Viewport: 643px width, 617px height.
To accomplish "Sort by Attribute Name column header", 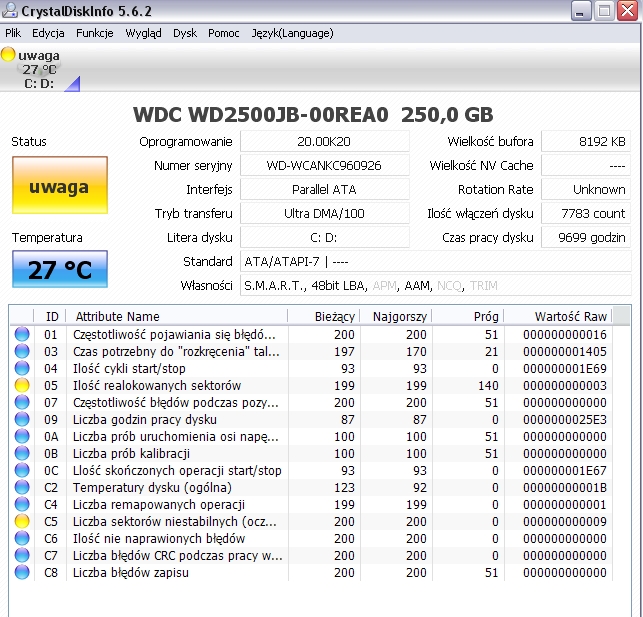I will 177,316.
